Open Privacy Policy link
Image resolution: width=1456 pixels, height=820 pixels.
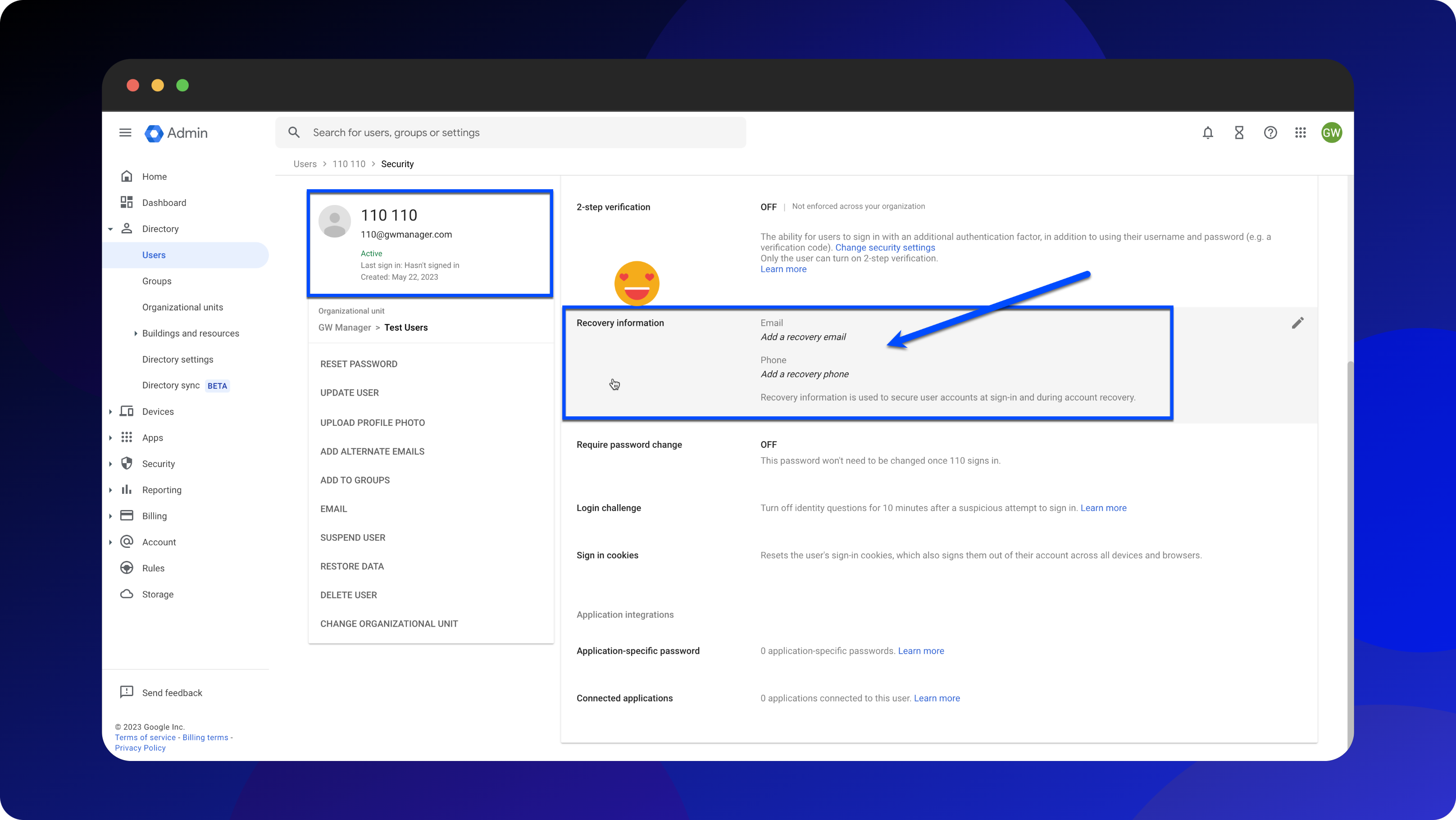pos(140,747)
